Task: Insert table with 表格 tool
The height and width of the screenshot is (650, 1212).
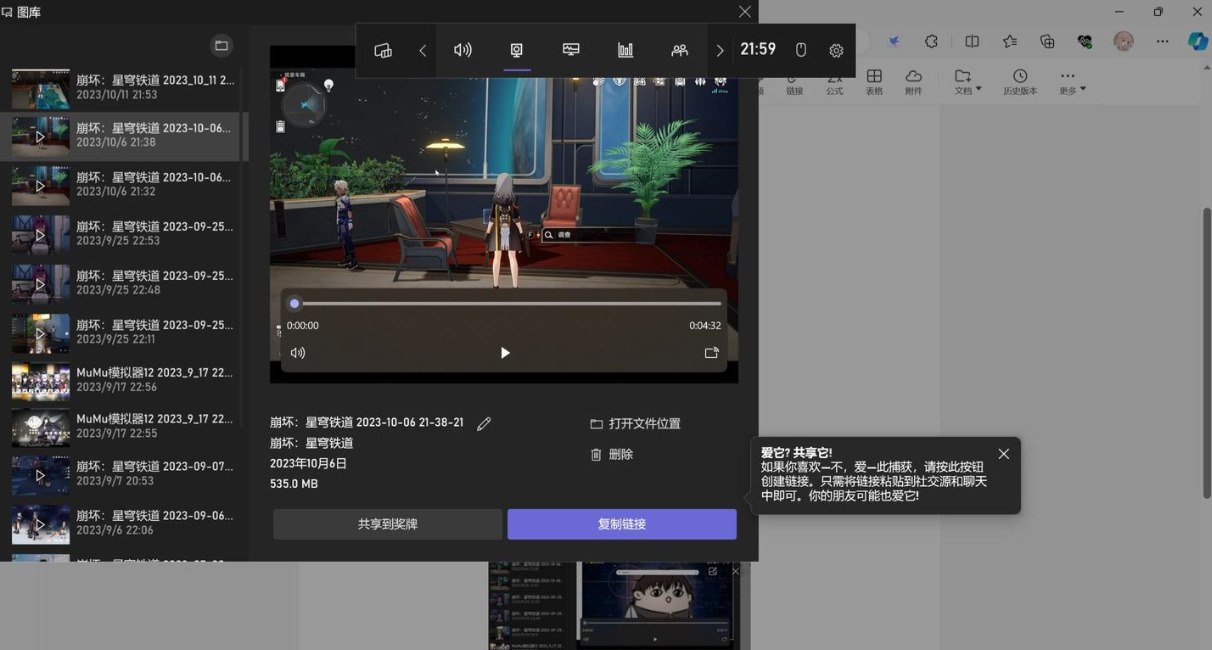Action: pyautogui.click(x=874, y=82)
